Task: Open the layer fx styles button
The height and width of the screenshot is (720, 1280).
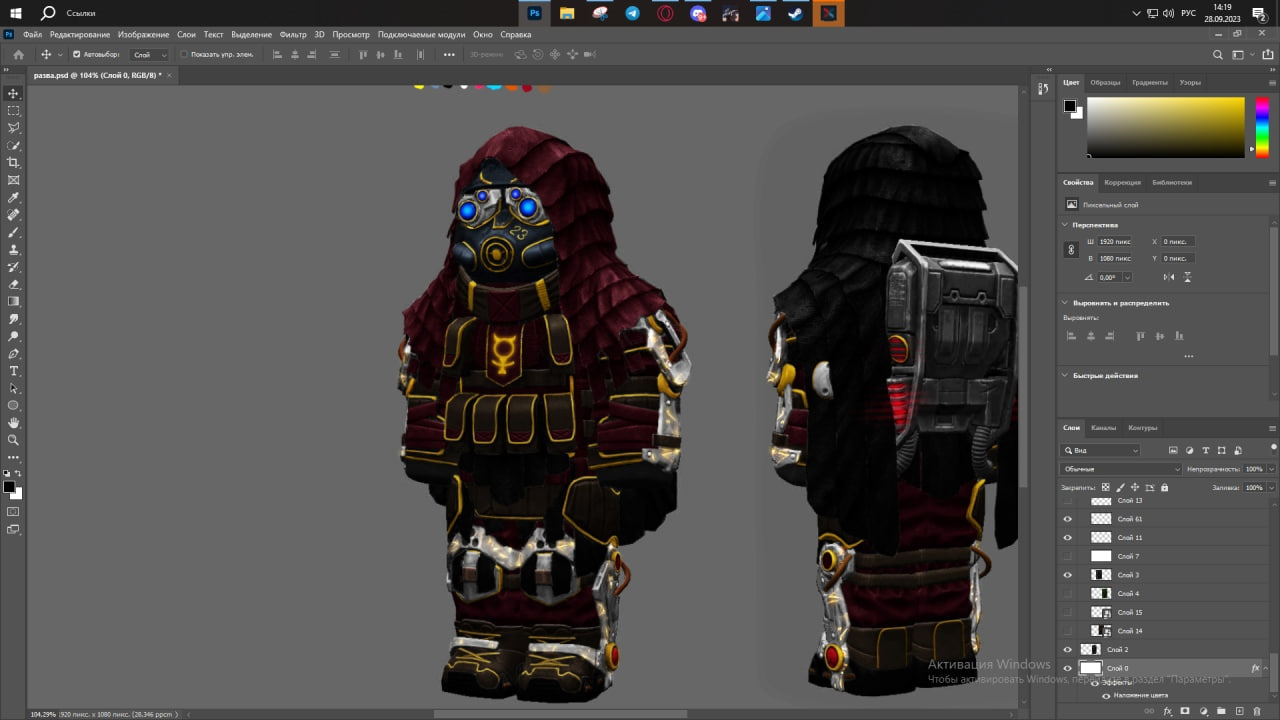Action: point(1167,712)
